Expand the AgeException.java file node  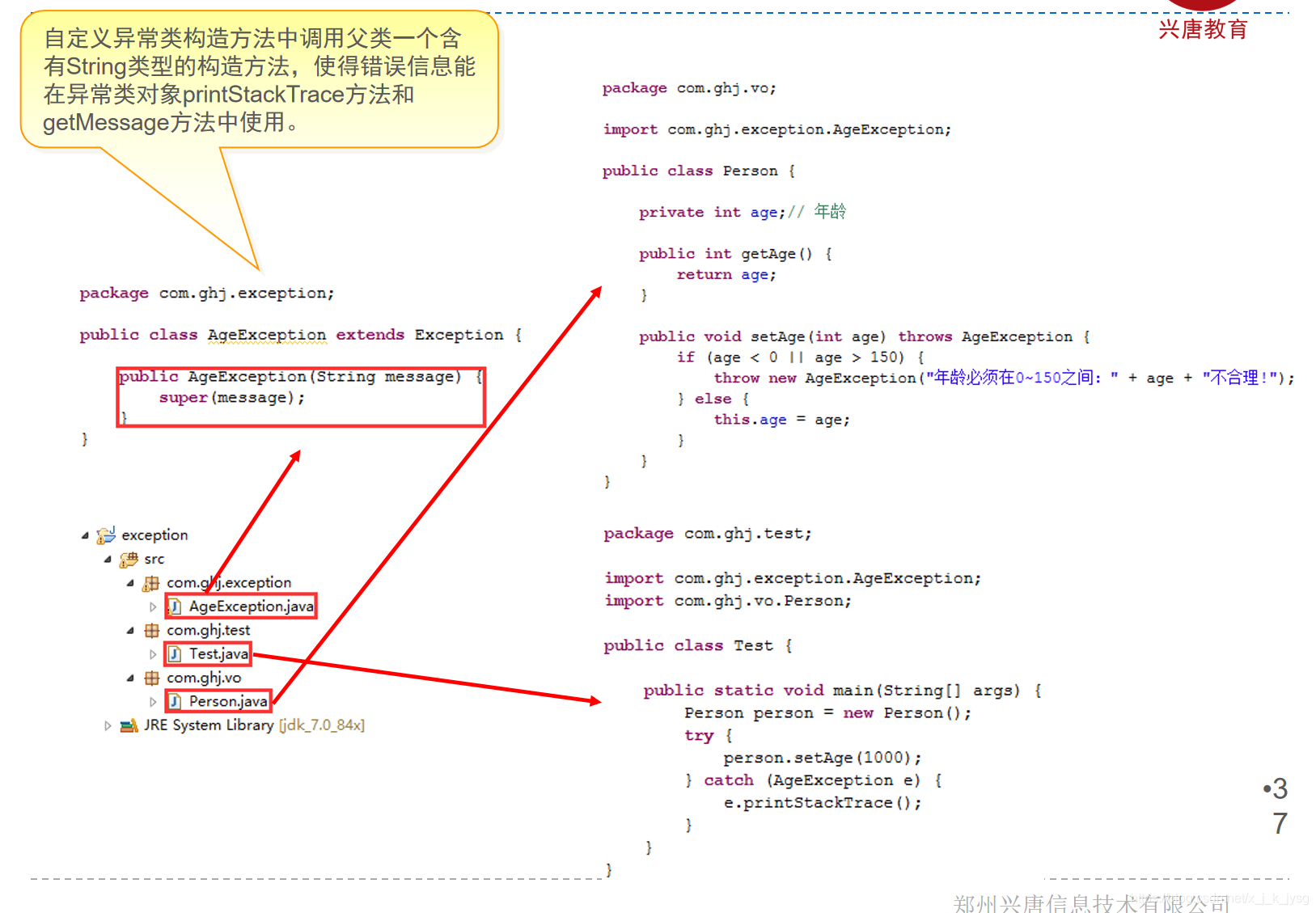pos(153,607)
